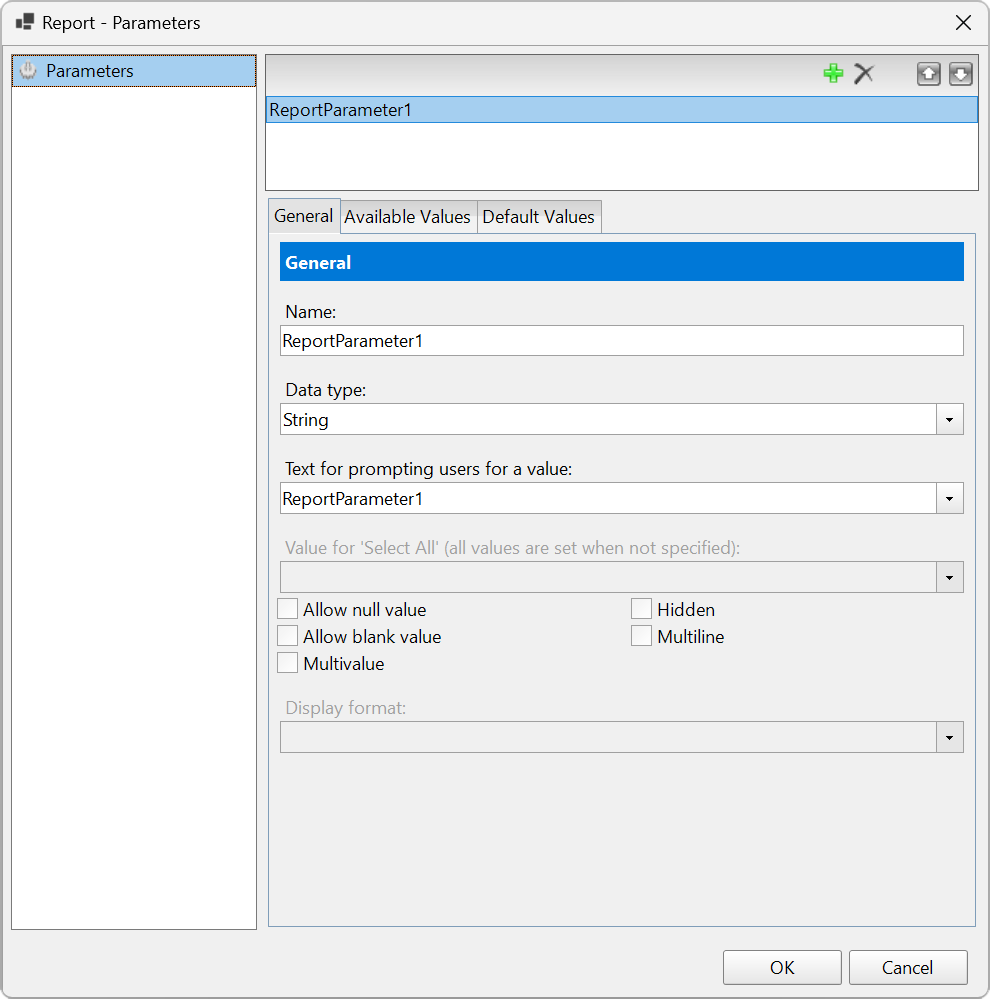Toggle the Multivalue checkbox
The image size is (990, 999).
(287, 663)
